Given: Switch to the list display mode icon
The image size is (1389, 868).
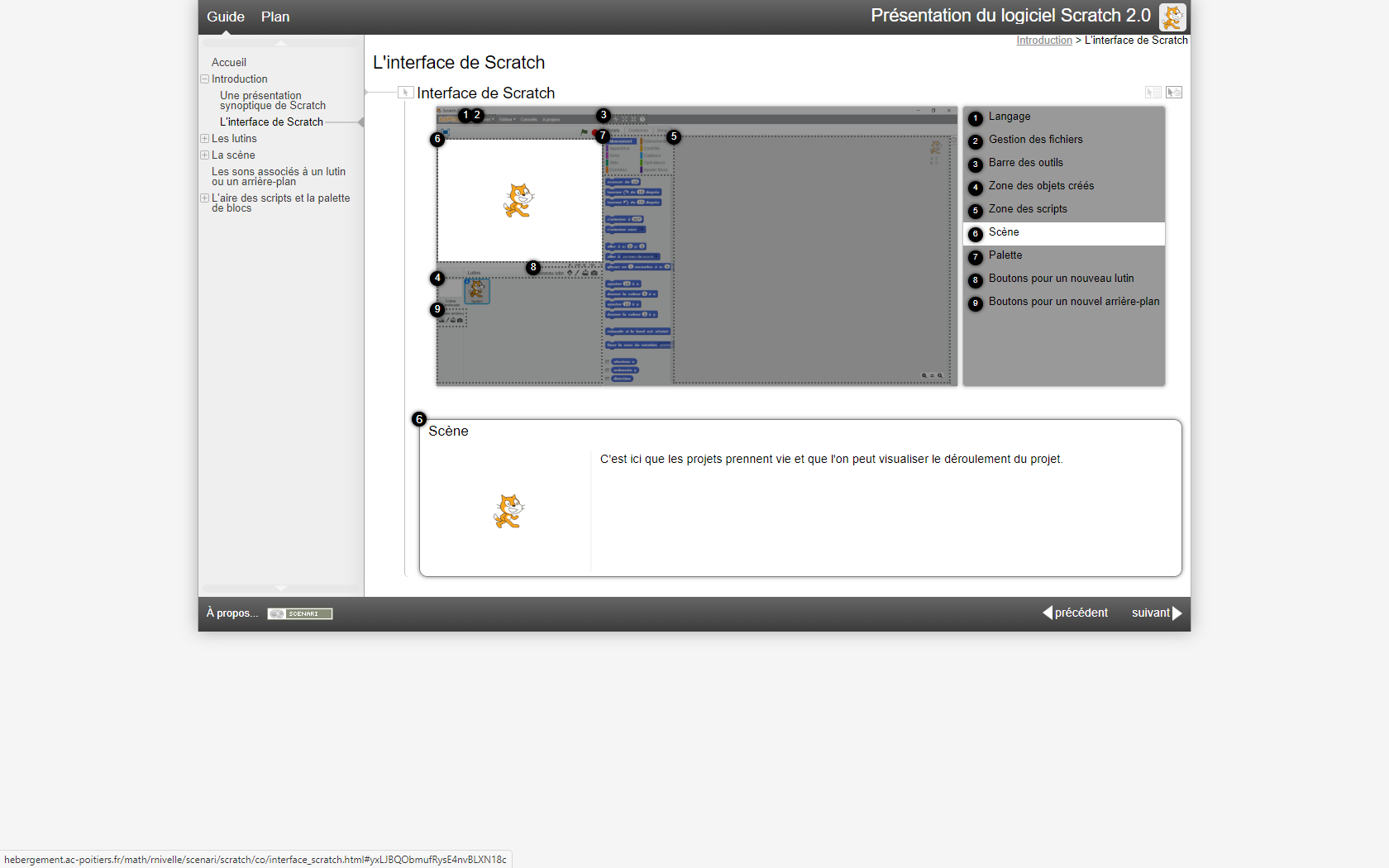Looking at the screenshot, I should pyautogui.click(x=1153, y=93).
